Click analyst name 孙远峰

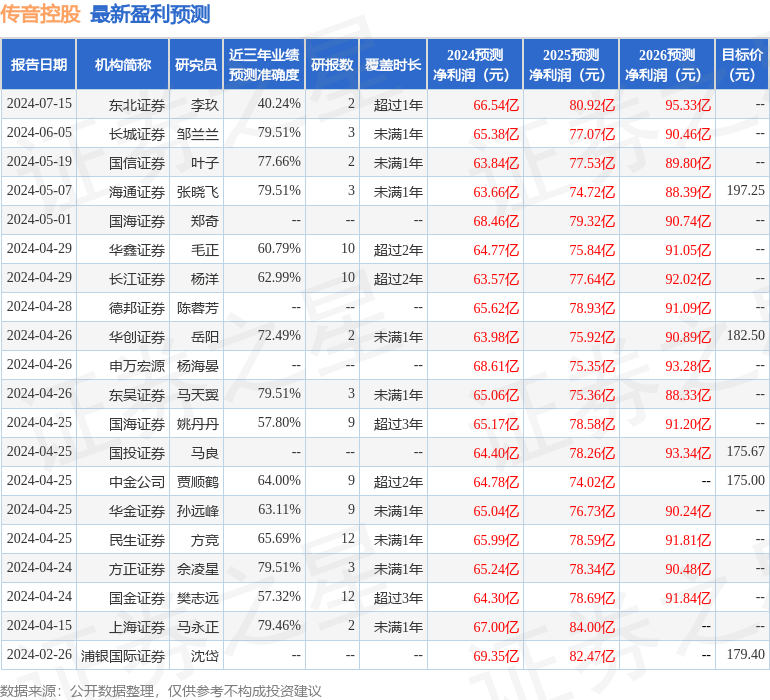coord(197,511)
